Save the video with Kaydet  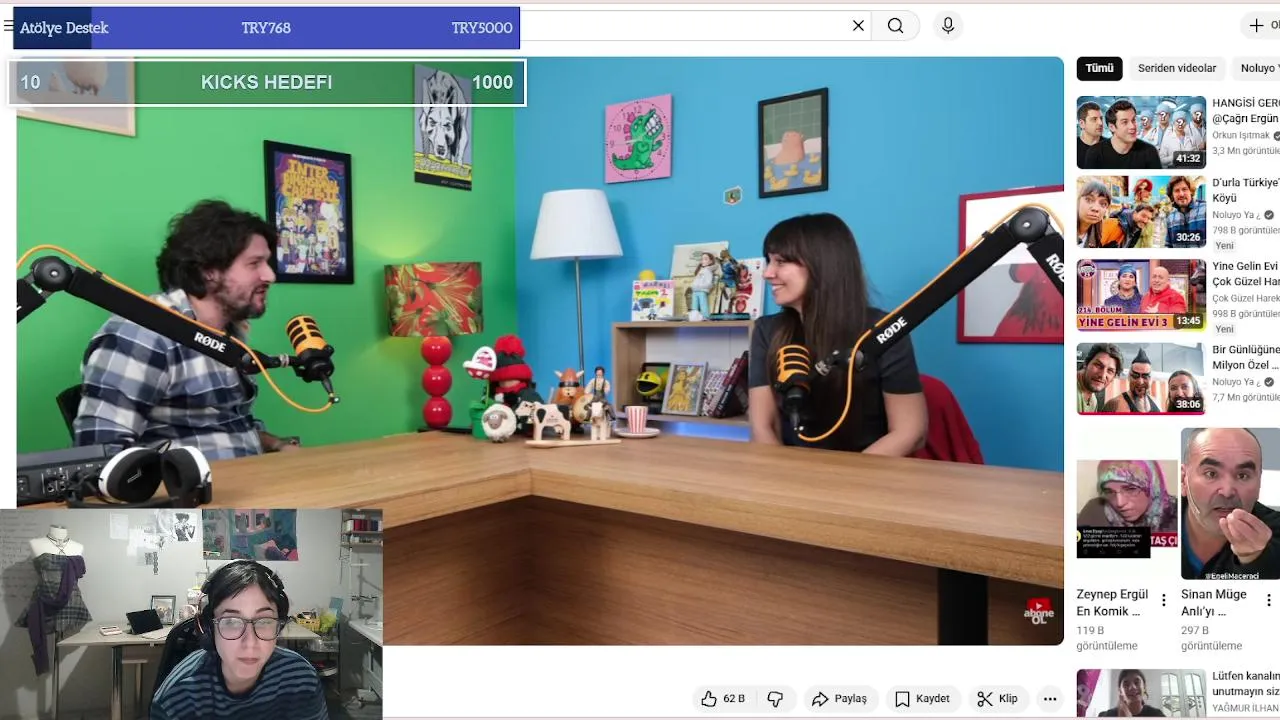(922, 699)
